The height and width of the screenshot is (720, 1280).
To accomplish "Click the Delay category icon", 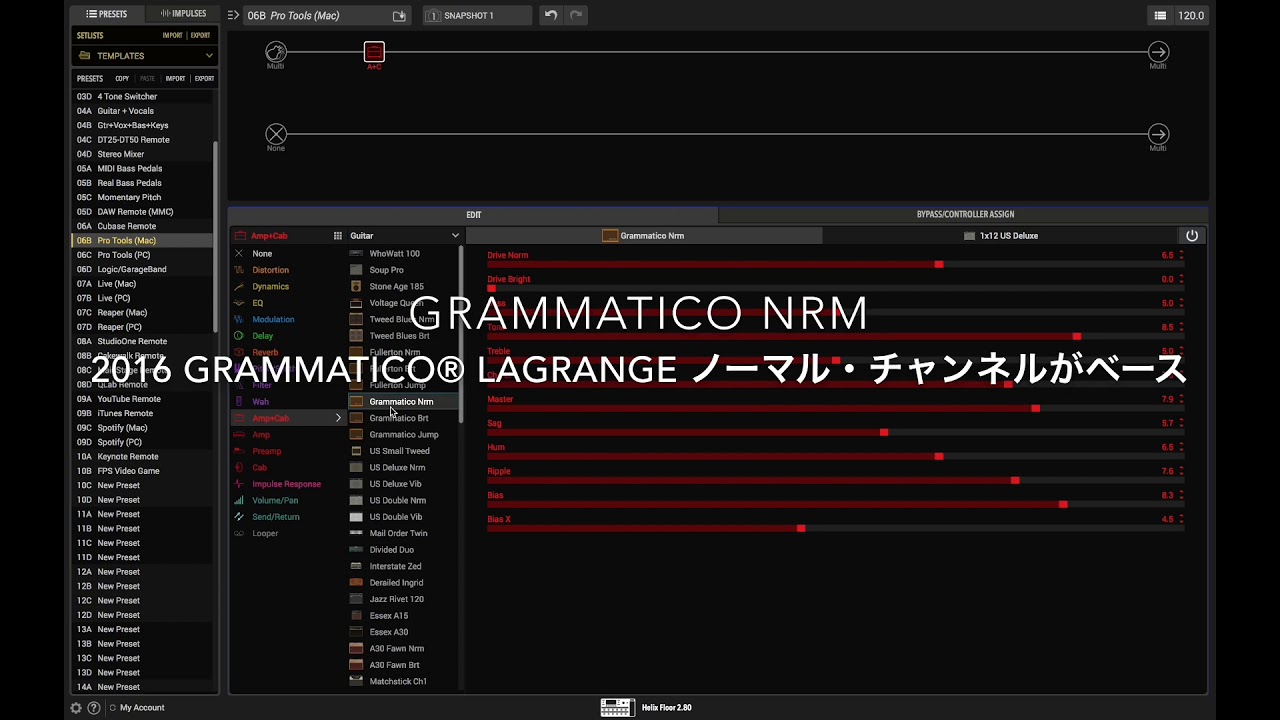I will [x=239, y=336].
